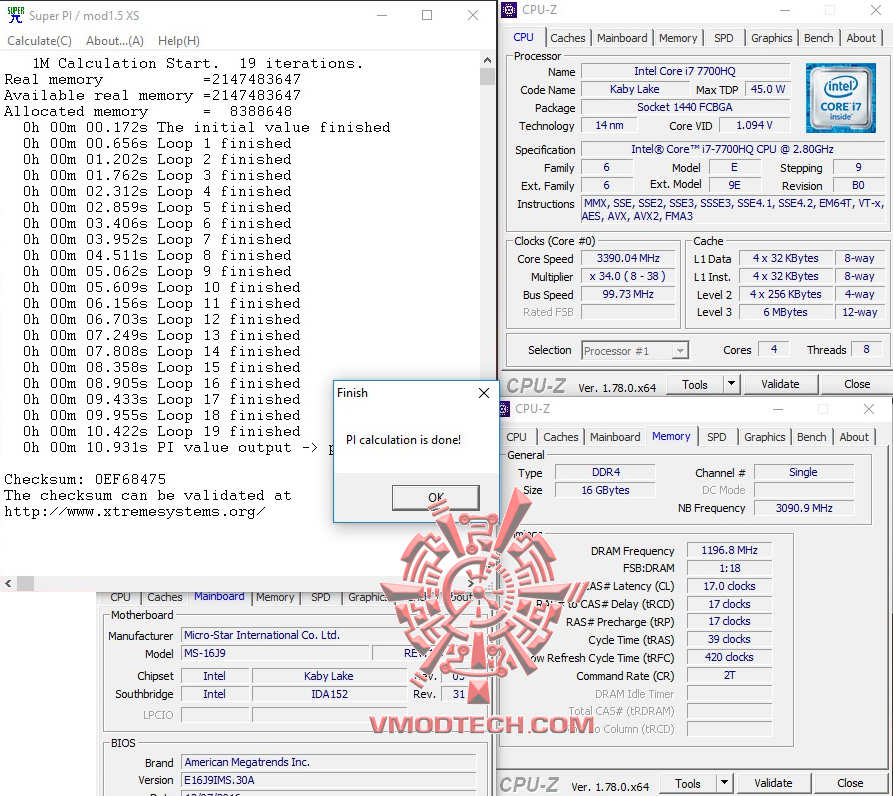Select SPD tab in the Memory CPU-Z window

pyautogui.click(x=716, y=437)
